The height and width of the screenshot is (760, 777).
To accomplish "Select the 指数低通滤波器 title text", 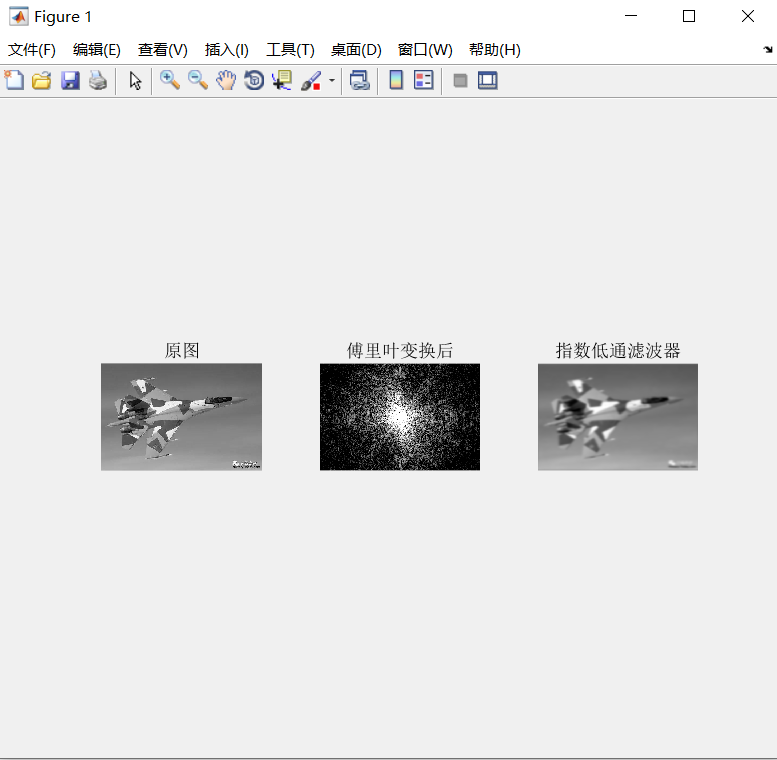I will pos(618,351).
